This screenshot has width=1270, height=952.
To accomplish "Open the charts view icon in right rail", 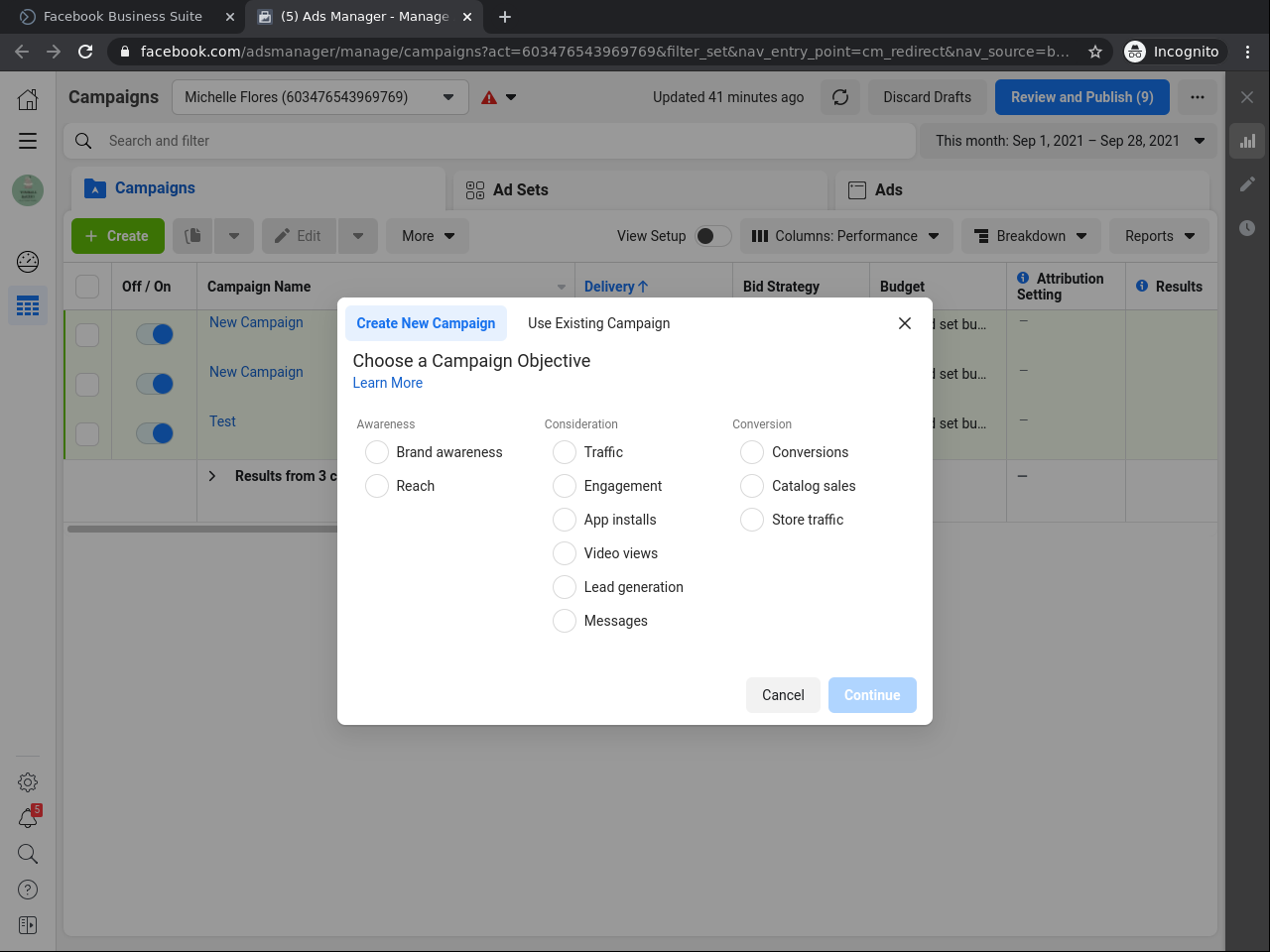I will click(x=1247, y=141).
